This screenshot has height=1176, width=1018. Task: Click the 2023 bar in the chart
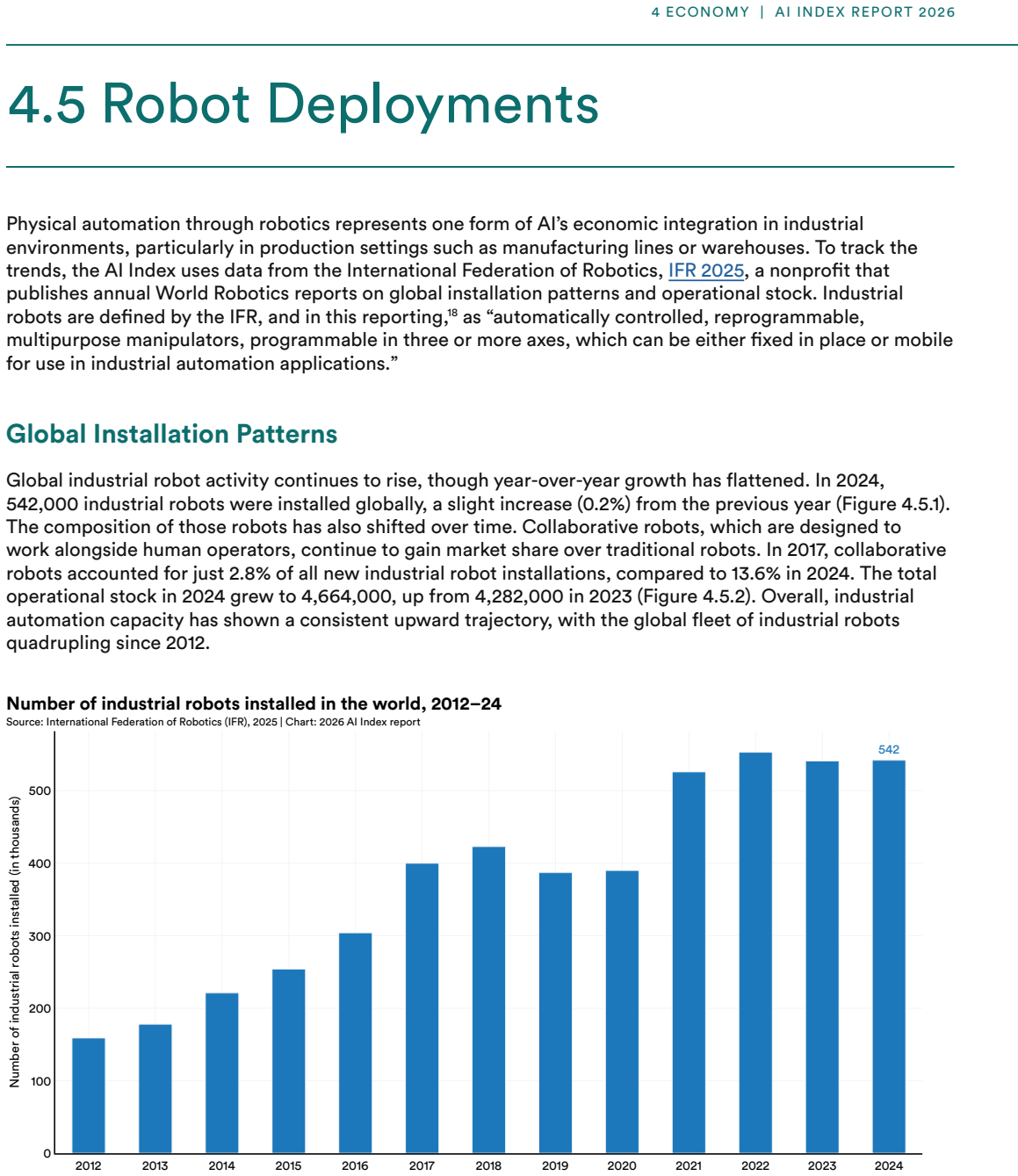tap(823, 957)
